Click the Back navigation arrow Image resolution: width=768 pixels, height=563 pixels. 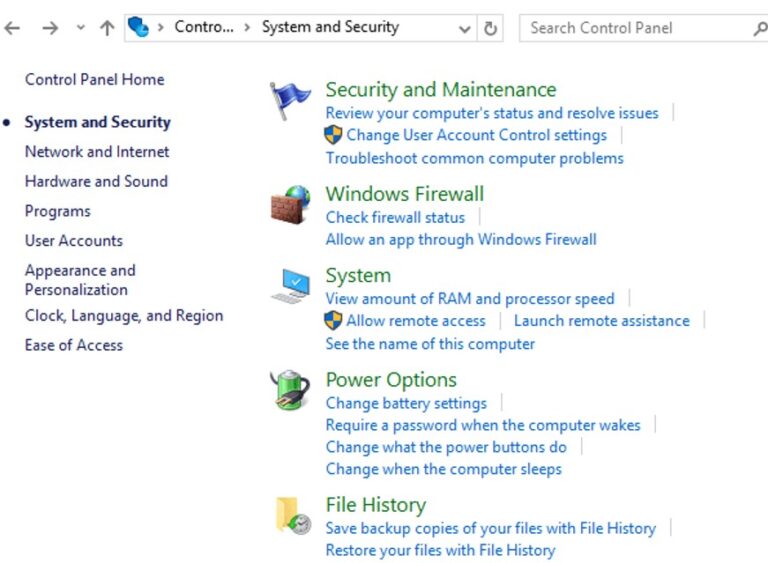coord(12,28)
